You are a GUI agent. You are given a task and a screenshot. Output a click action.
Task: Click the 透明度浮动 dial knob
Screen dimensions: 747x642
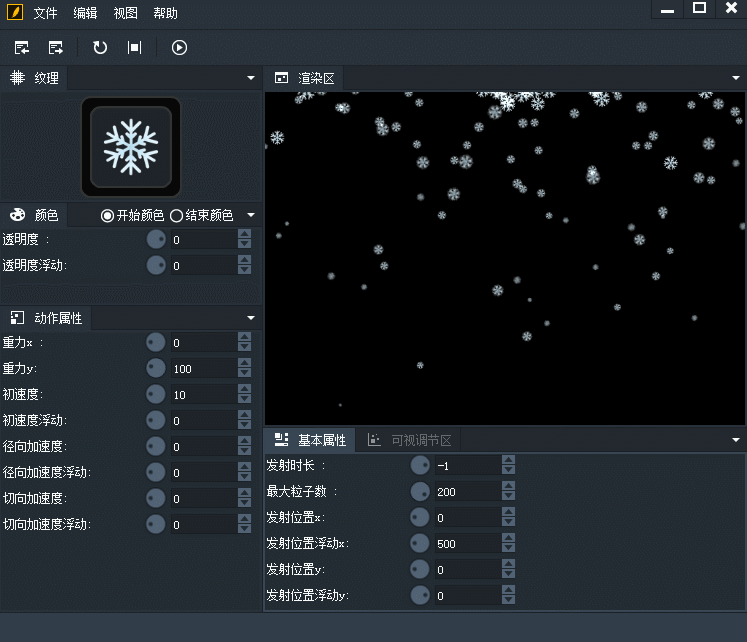point(156,265)
